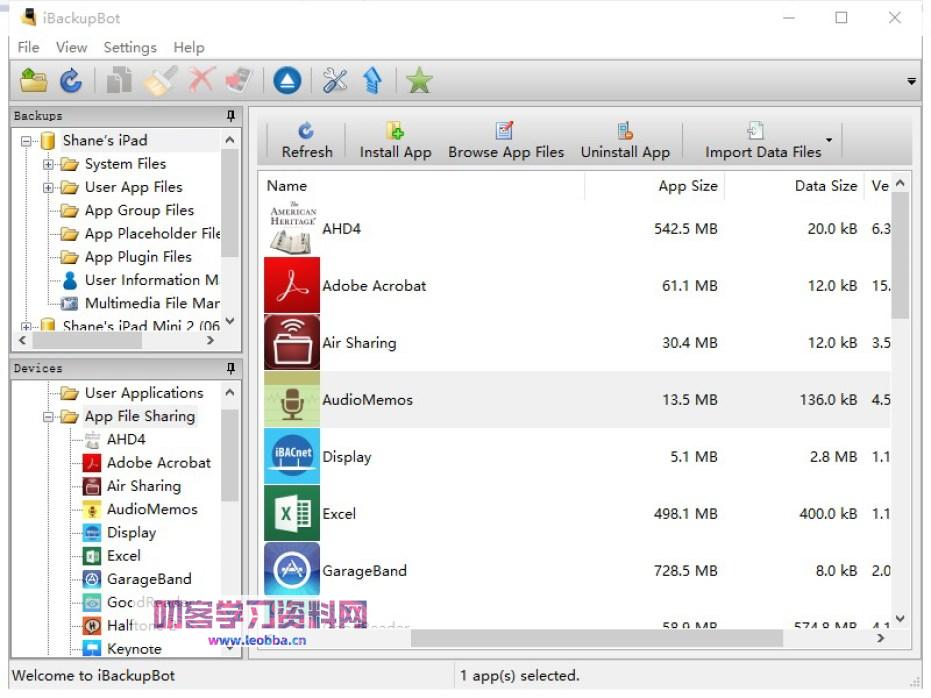Click the User Information blue person icon

click(x=70, y=280)
